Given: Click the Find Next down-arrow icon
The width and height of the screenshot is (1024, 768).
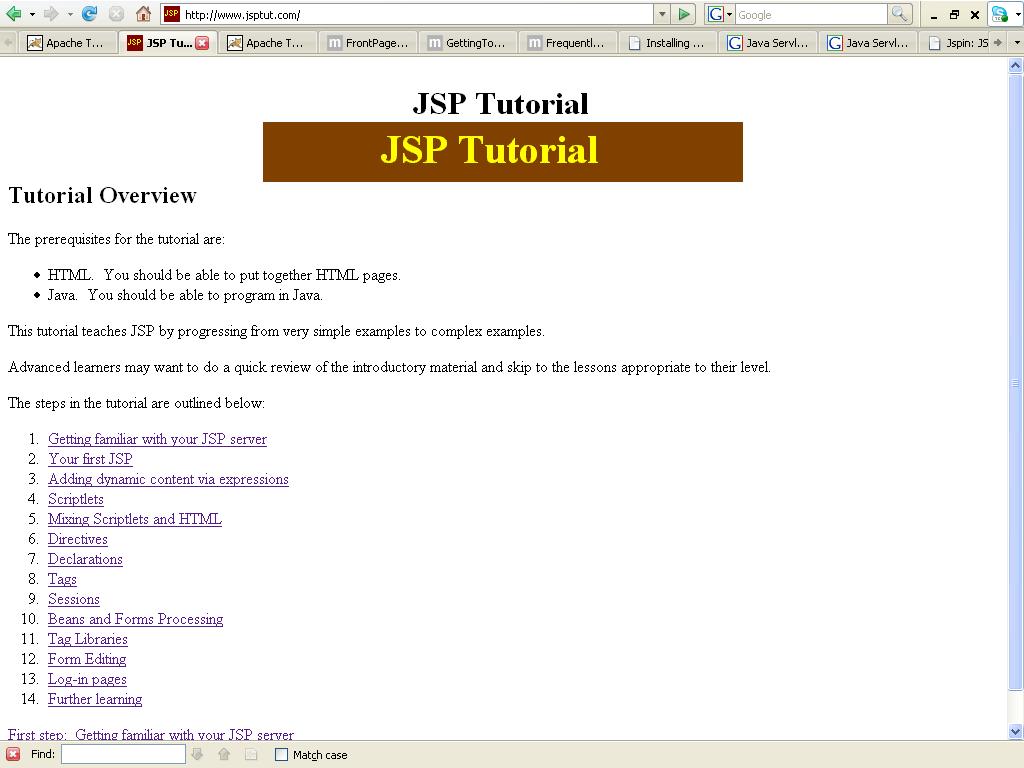Looking at the screenshot, I should pyautogui.click(x=197, y=754).
